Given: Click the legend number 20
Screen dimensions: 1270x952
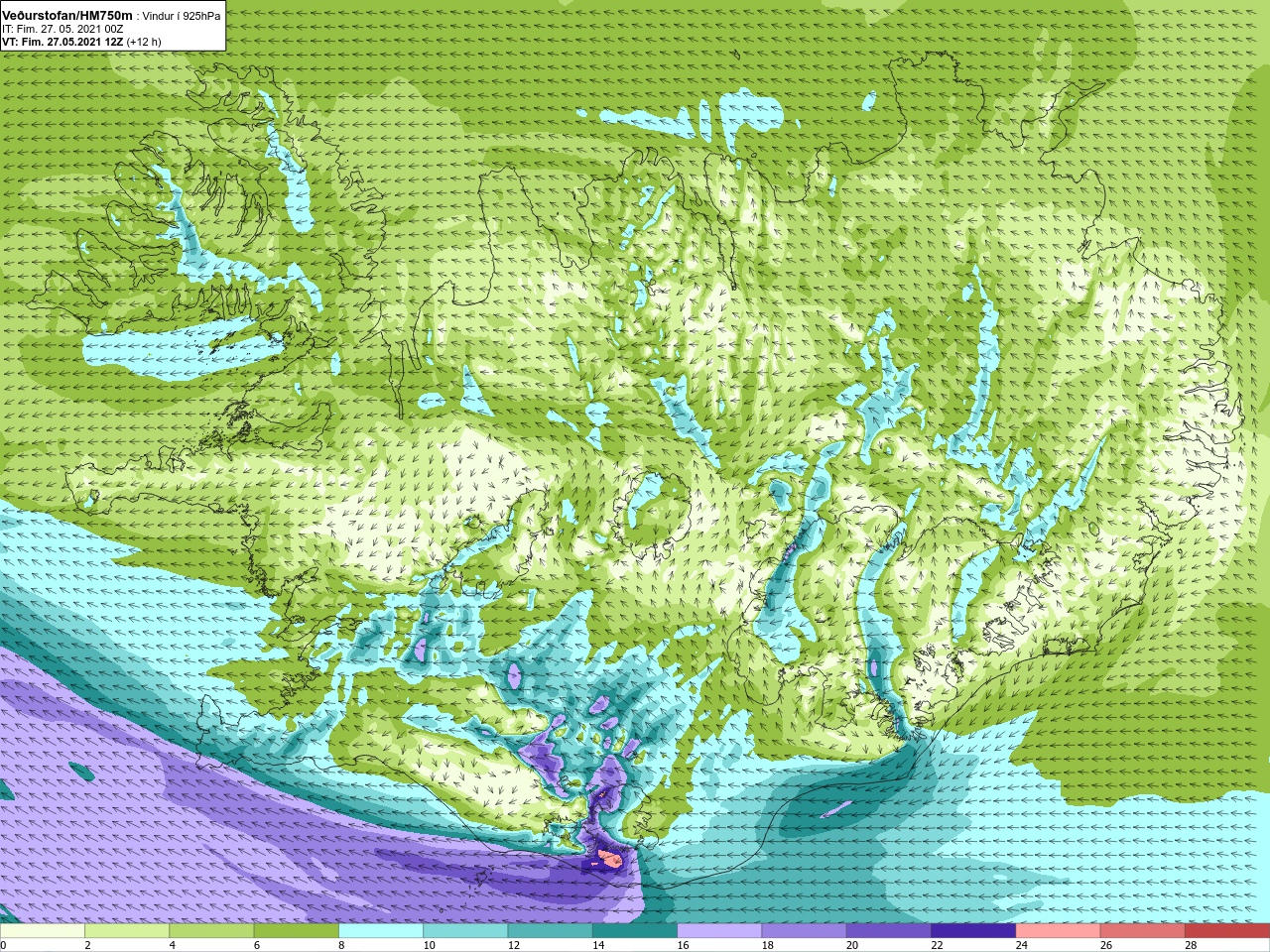Looking at the screenshot, I should click(x=851, y=945).
